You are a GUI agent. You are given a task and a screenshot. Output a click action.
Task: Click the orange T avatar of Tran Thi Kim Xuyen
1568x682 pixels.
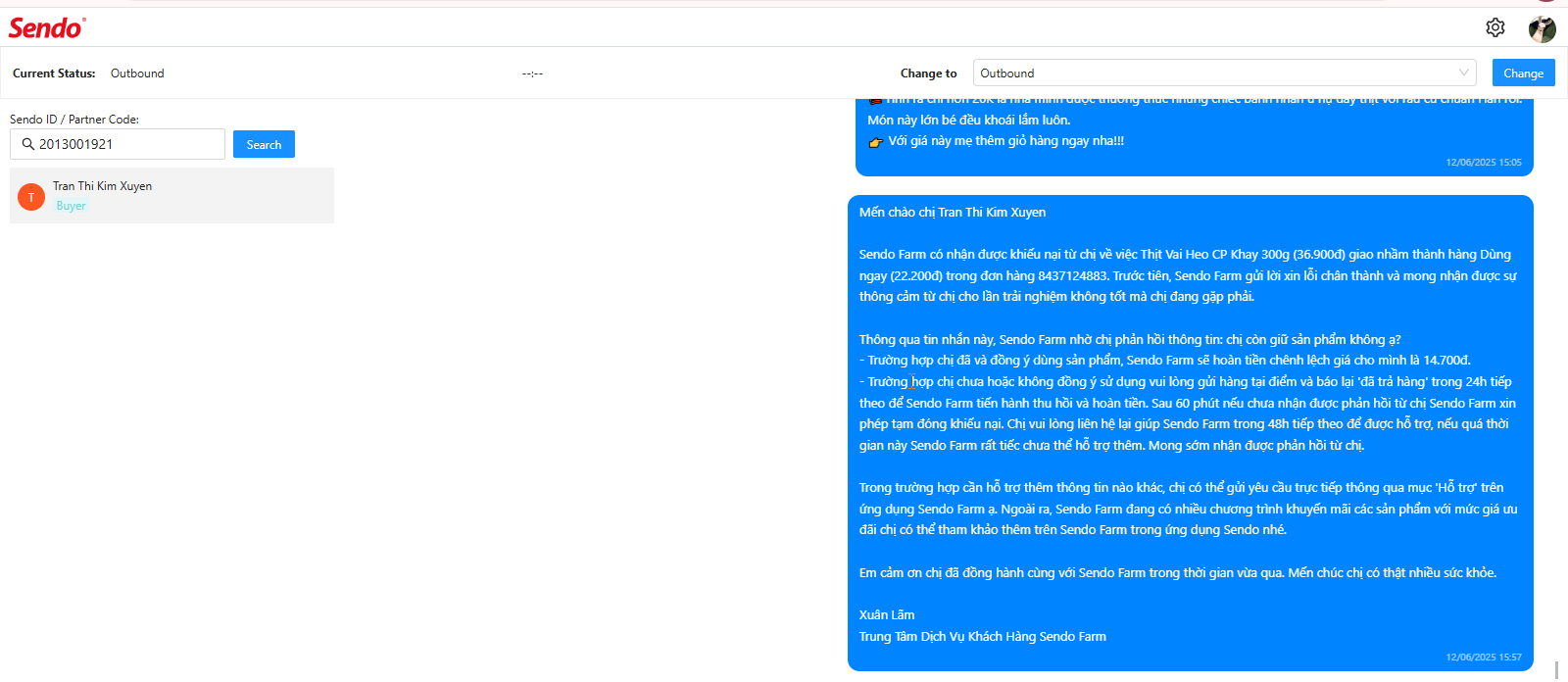pos(31,197)
